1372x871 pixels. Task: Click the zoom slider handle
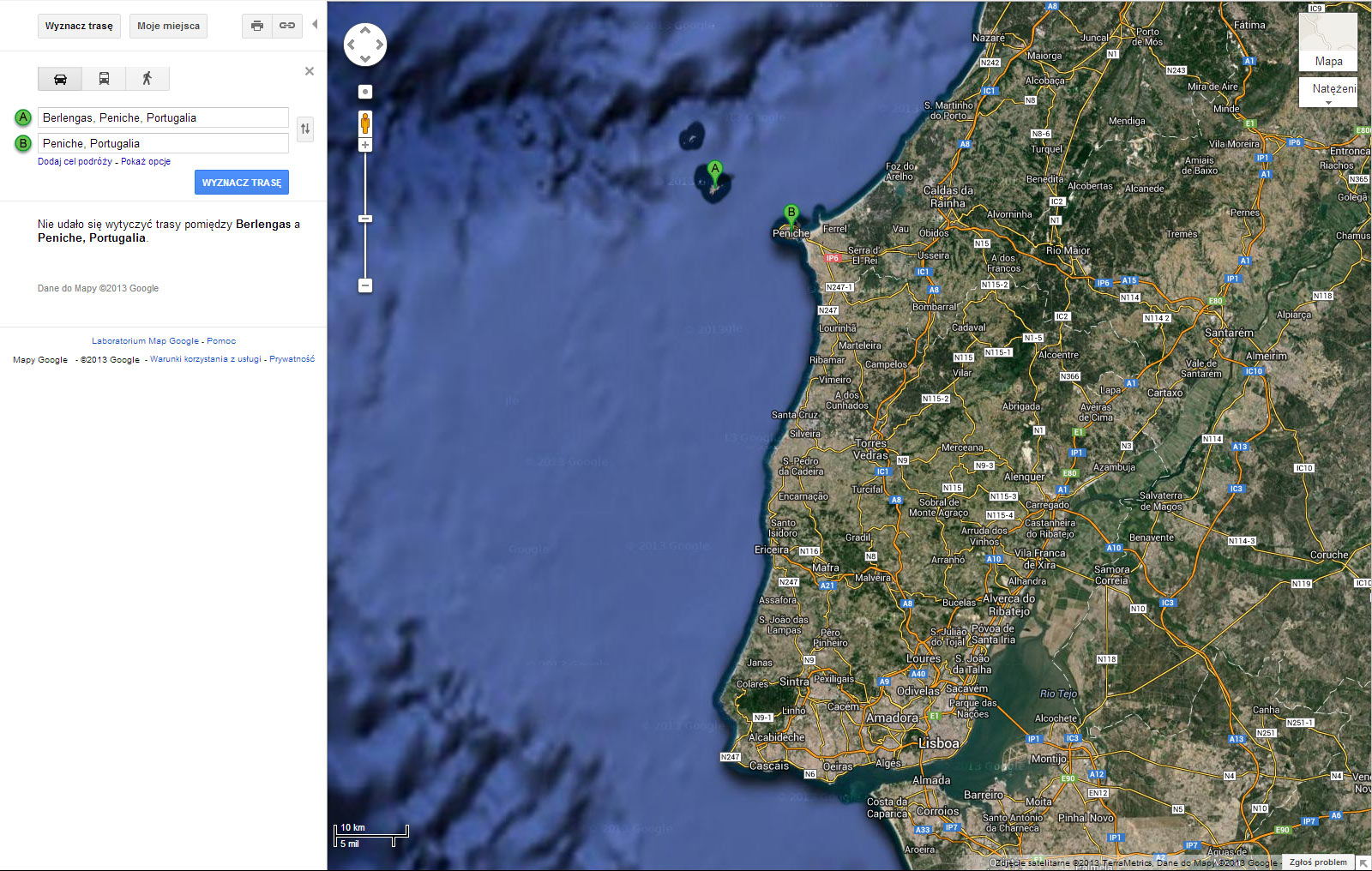click(365, 219)
